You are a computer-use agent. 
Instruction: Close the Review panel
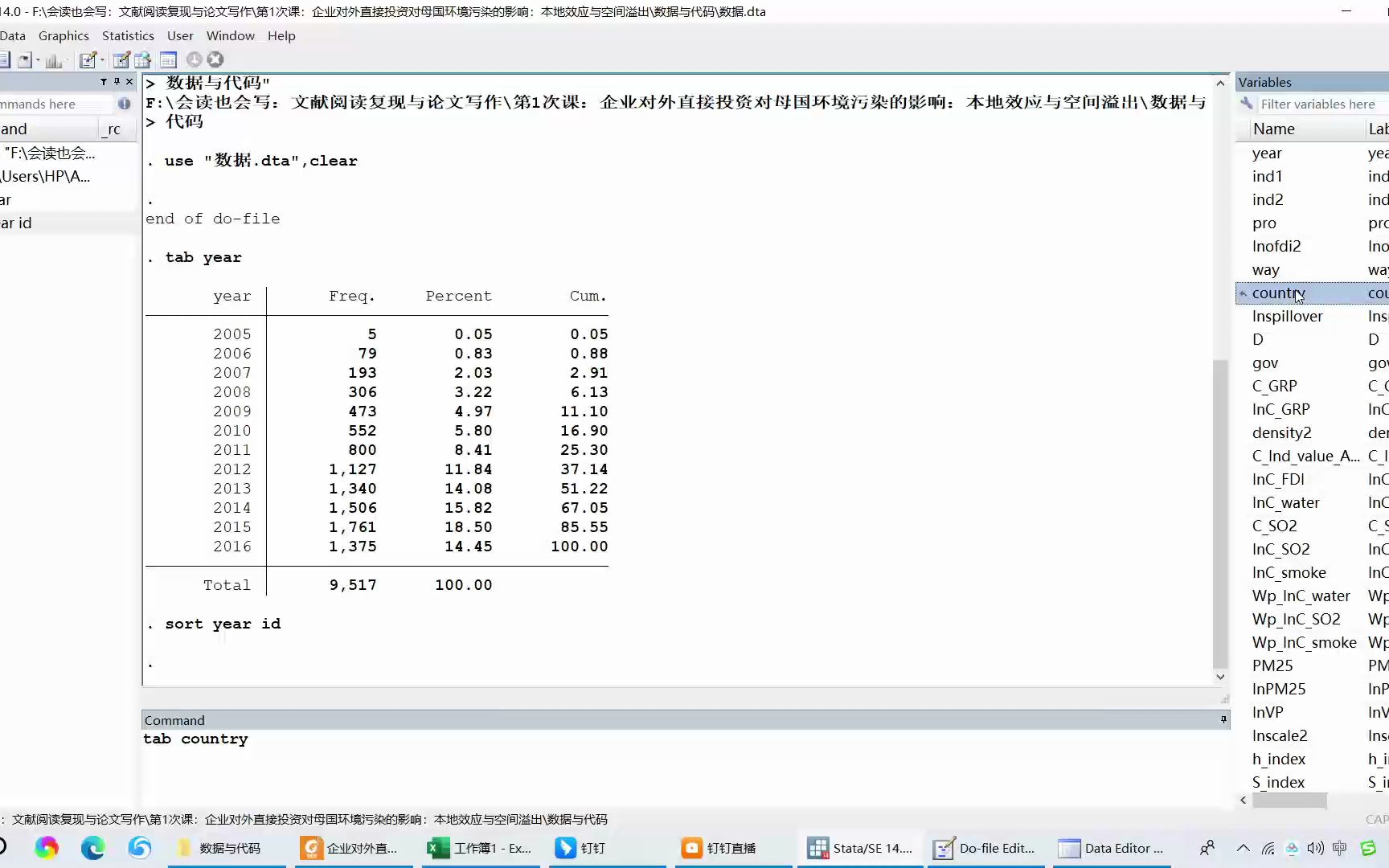click(x=129, y=82)
